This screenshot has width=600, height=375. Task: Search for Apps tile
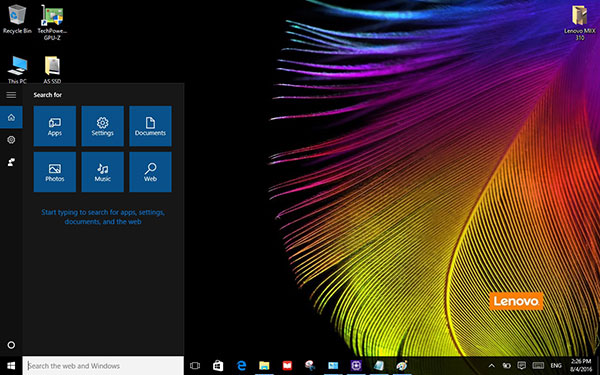55,126
